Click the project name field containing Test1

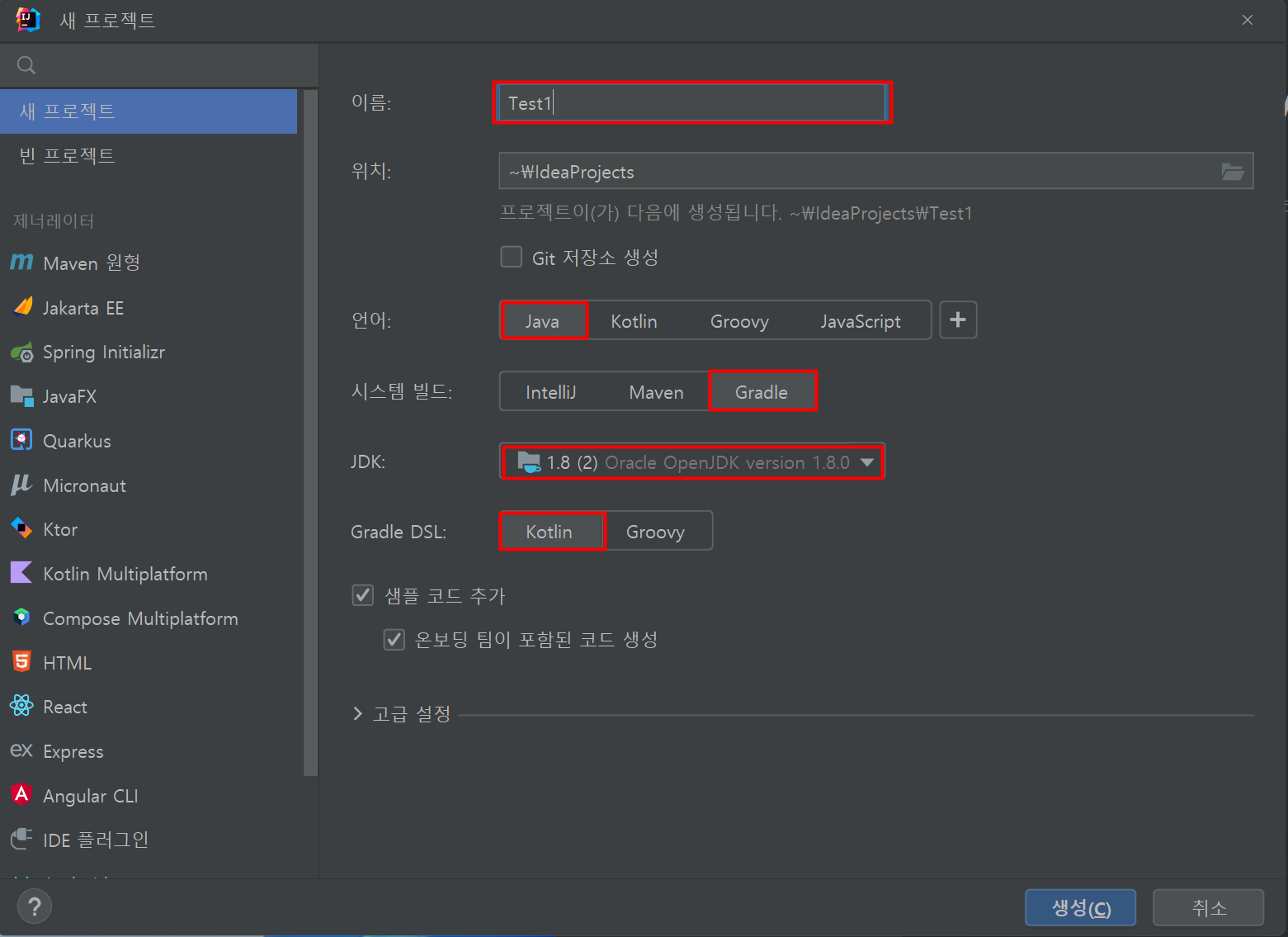692,103
